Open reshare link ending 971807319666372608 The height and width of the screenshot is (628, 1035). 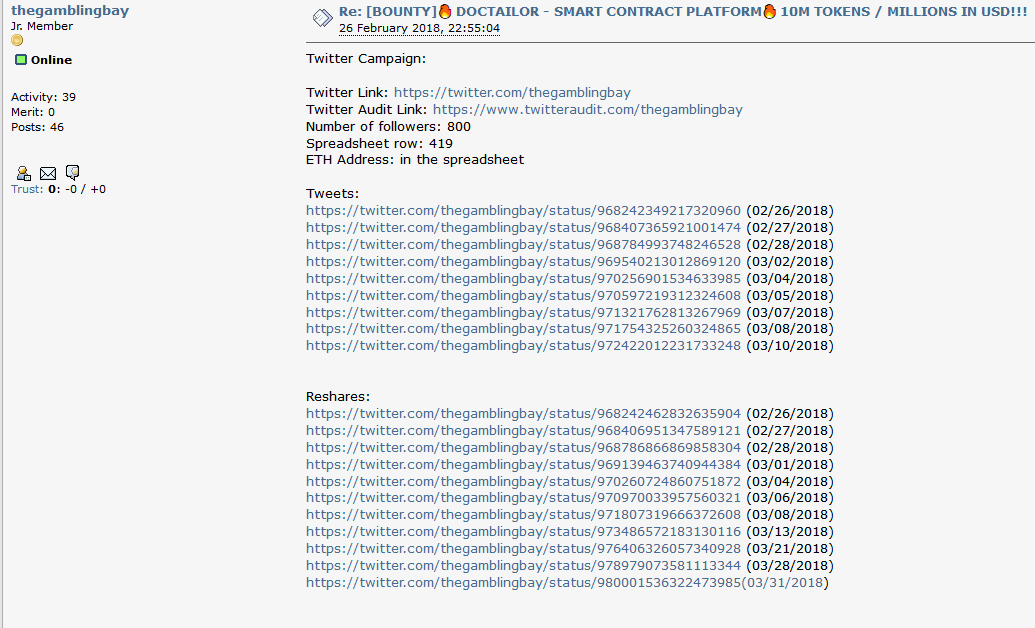pos(523,515)
